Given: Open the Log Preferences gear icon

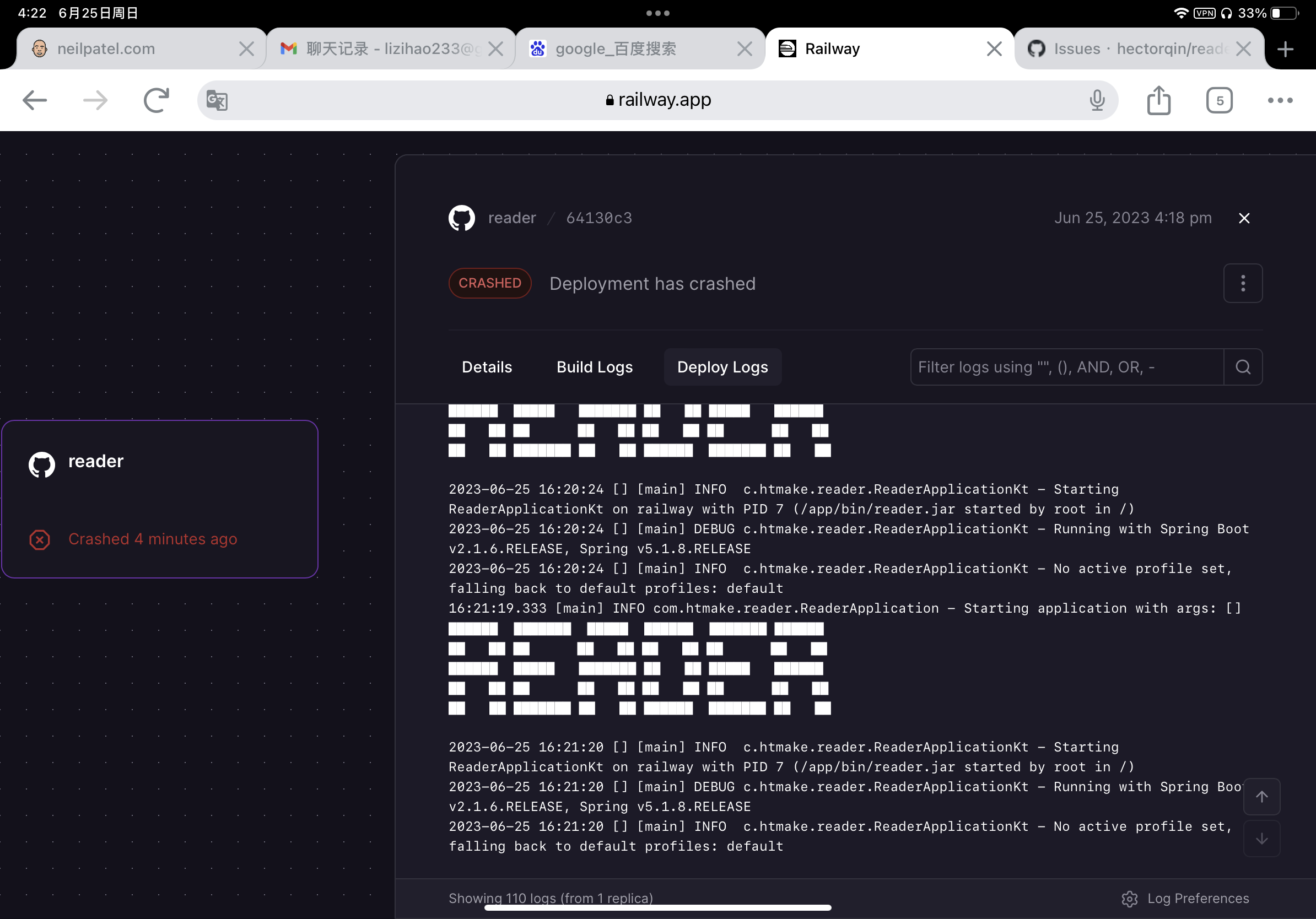Looking at the screenshot, I should [x=1130, y=899].
